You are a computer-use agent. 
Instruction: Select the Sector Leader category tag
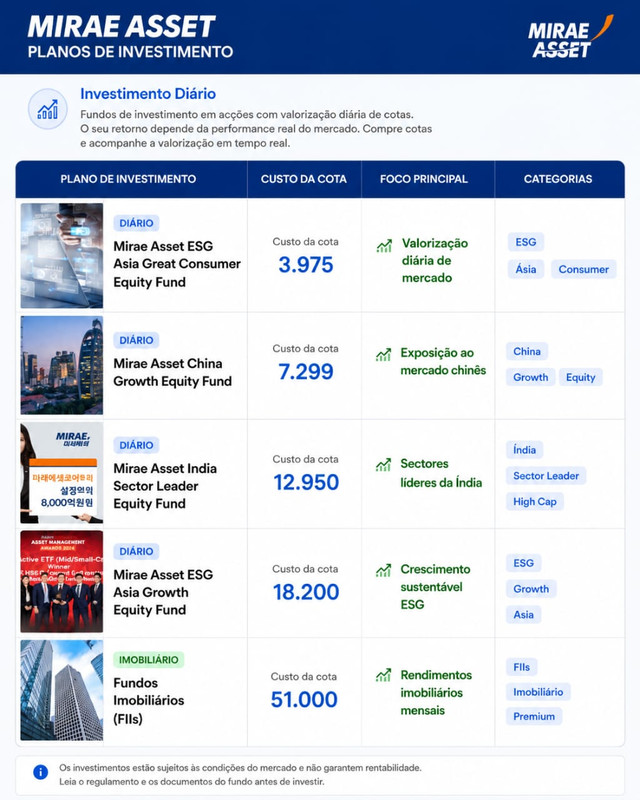tap(546, 476)
